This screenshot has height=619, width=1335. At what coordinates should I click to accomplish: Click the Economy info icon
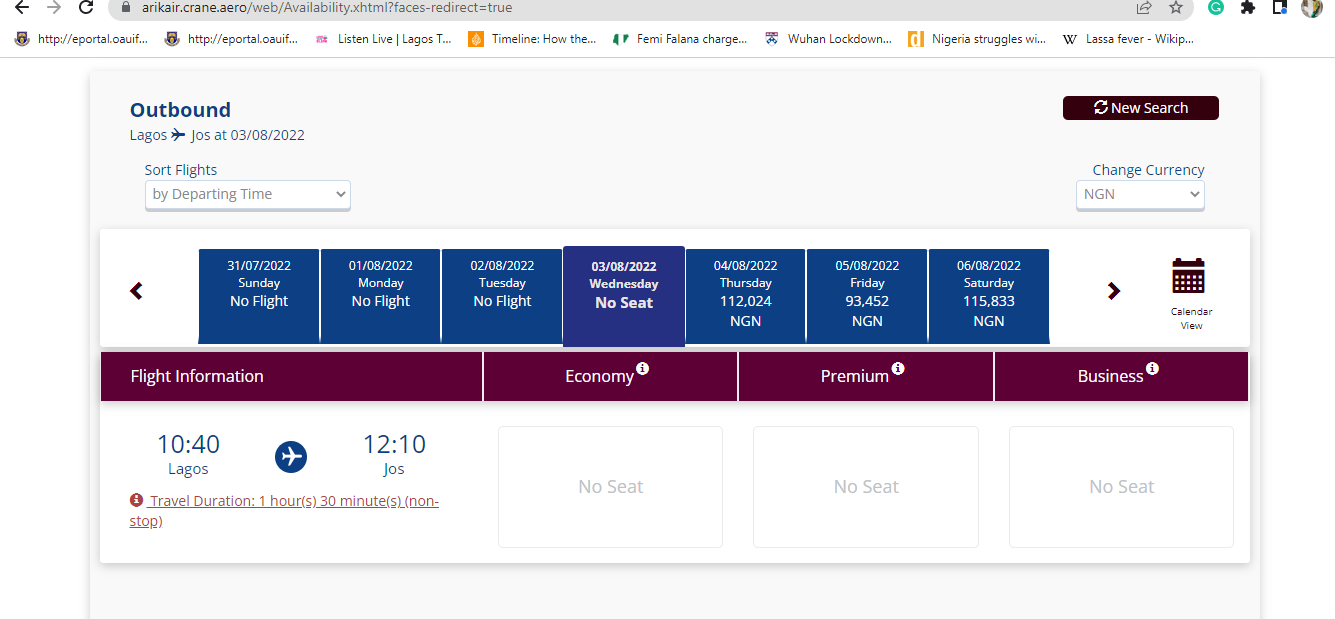tap(643, 369)
